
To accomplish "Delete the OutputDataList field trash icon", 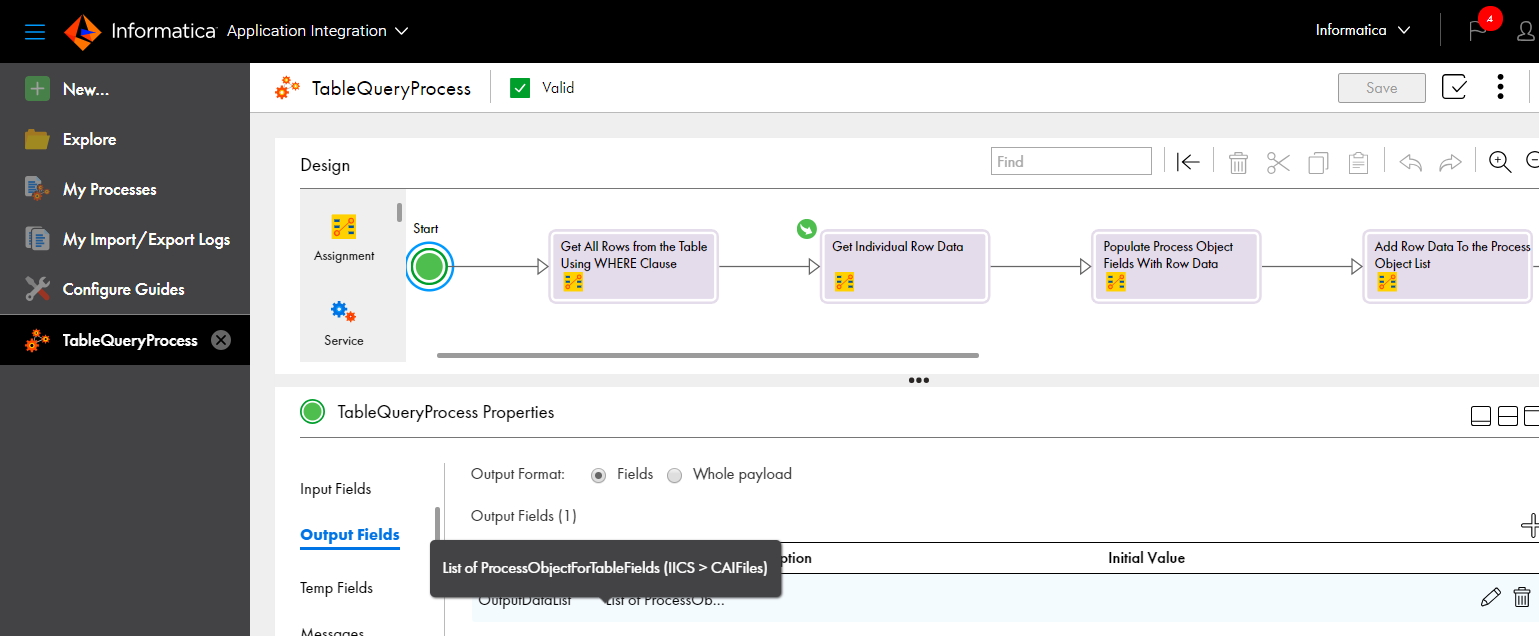I will click(1522, 598).
